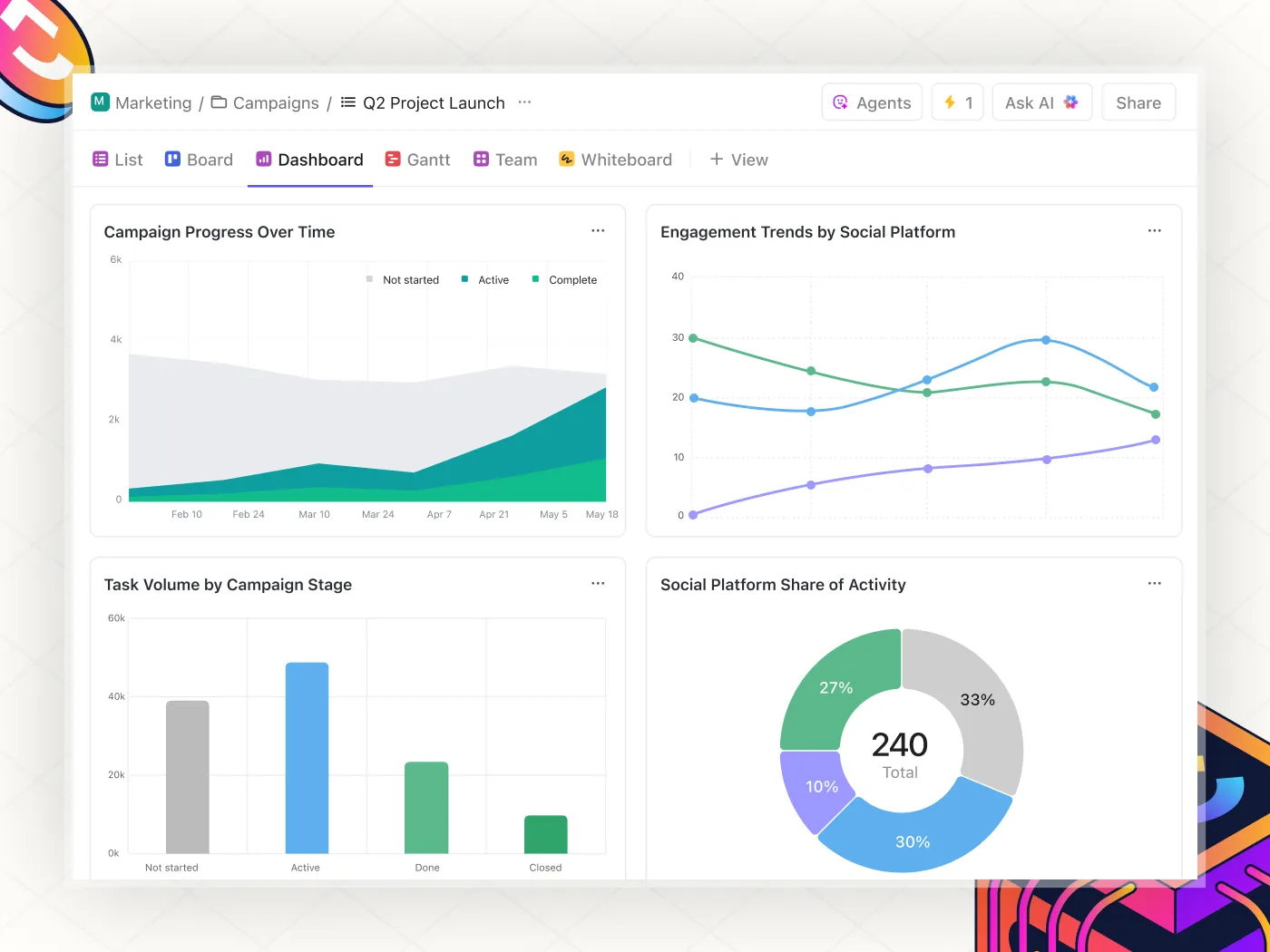Click the Campaigns folder icon in breadcrumb
Screen dimensions: 1270x952
click(219, 102)
